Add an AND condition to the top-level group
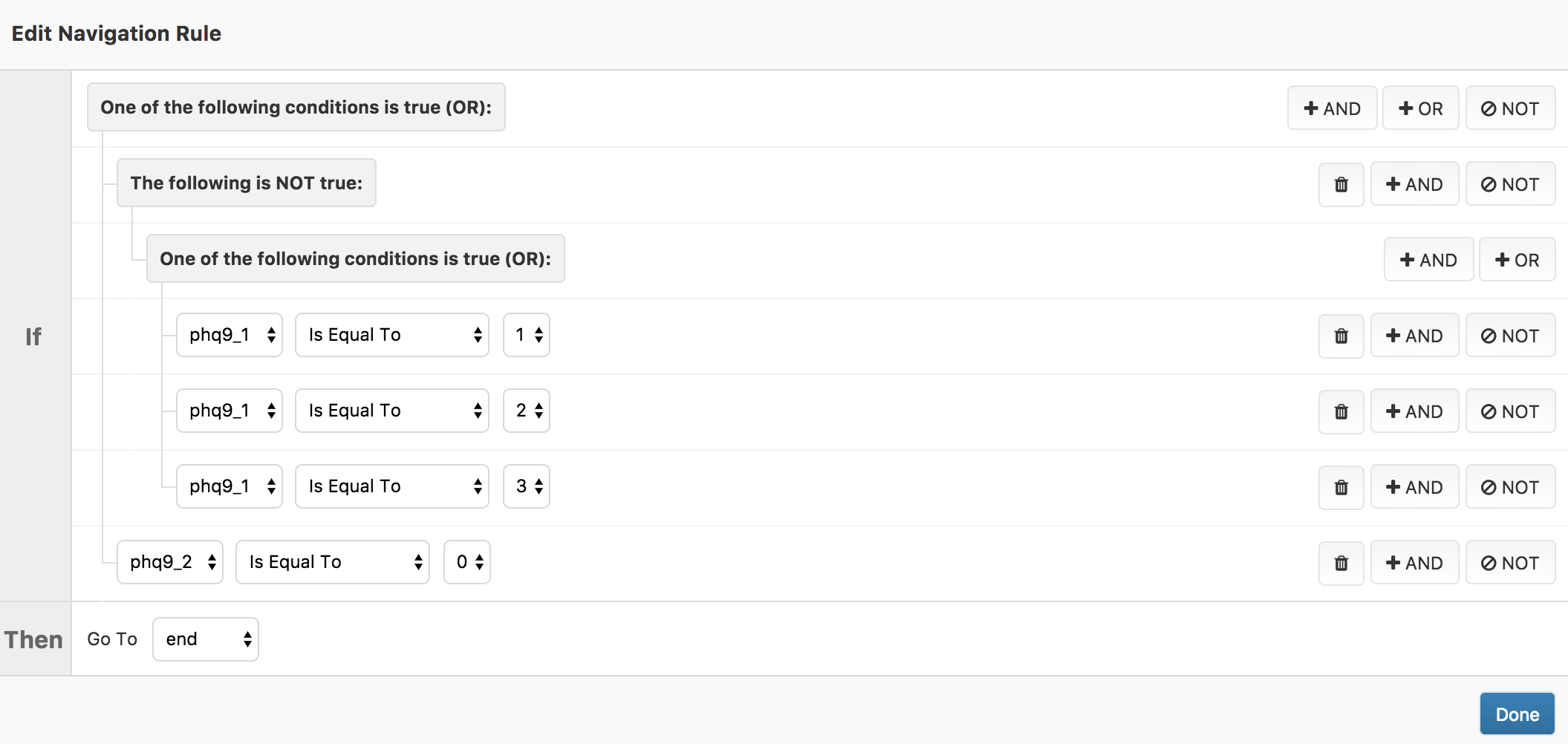The height and width of the screenshot is (744, 1568). pos(1332,109)
